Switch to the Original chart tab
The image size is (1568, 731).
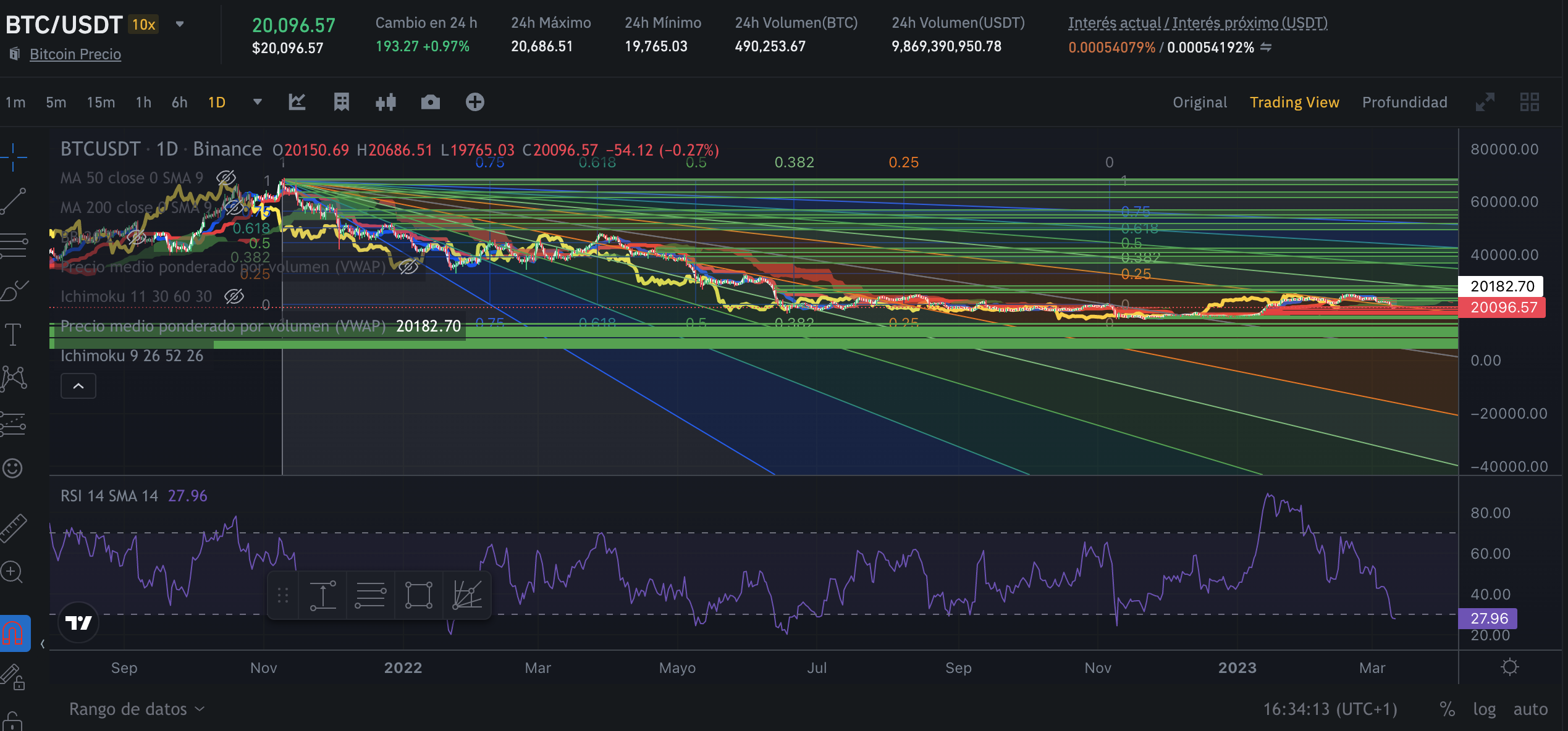[x=1199, y=102]
